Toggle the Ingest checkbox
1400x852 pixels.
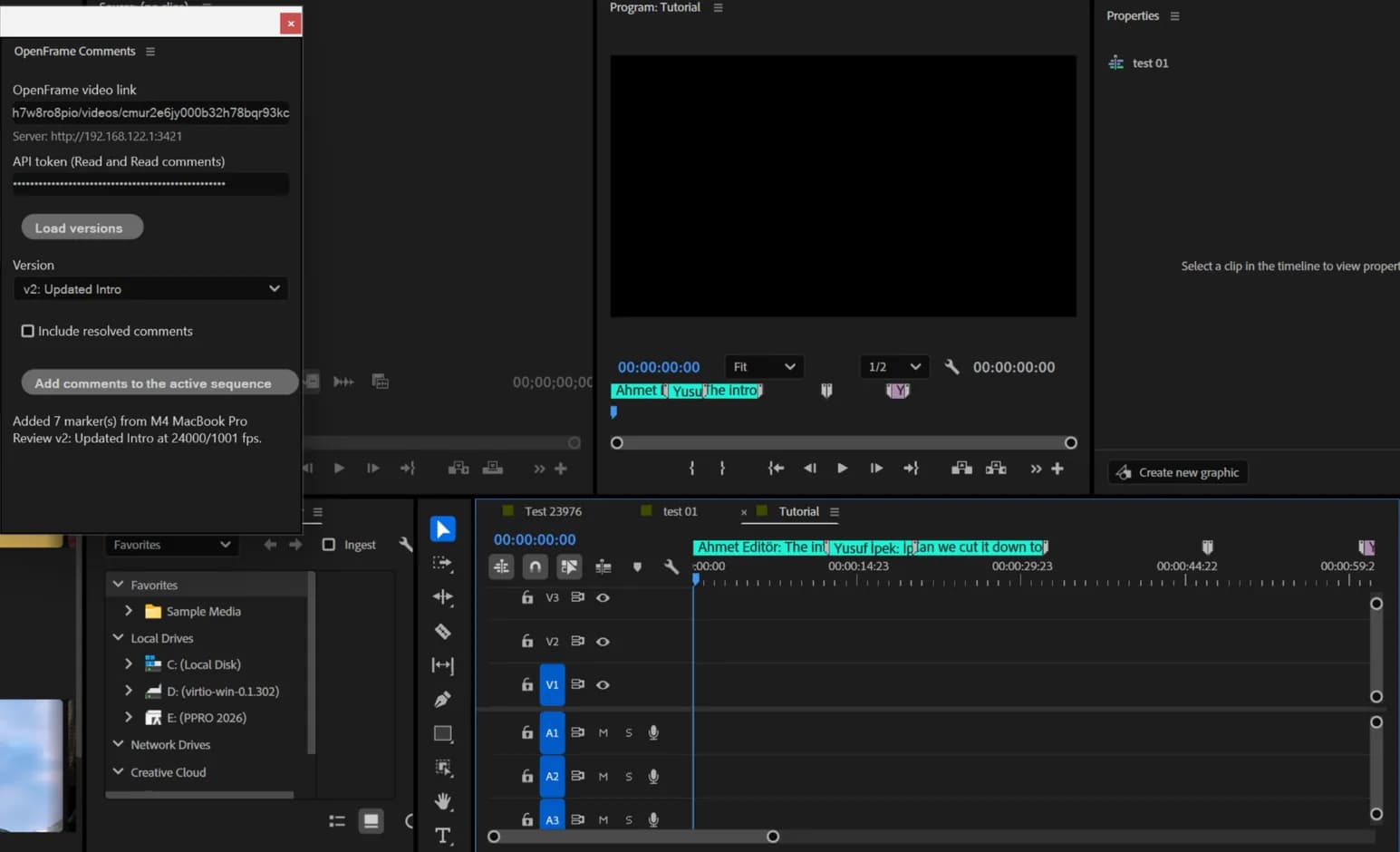pos(329,545)
